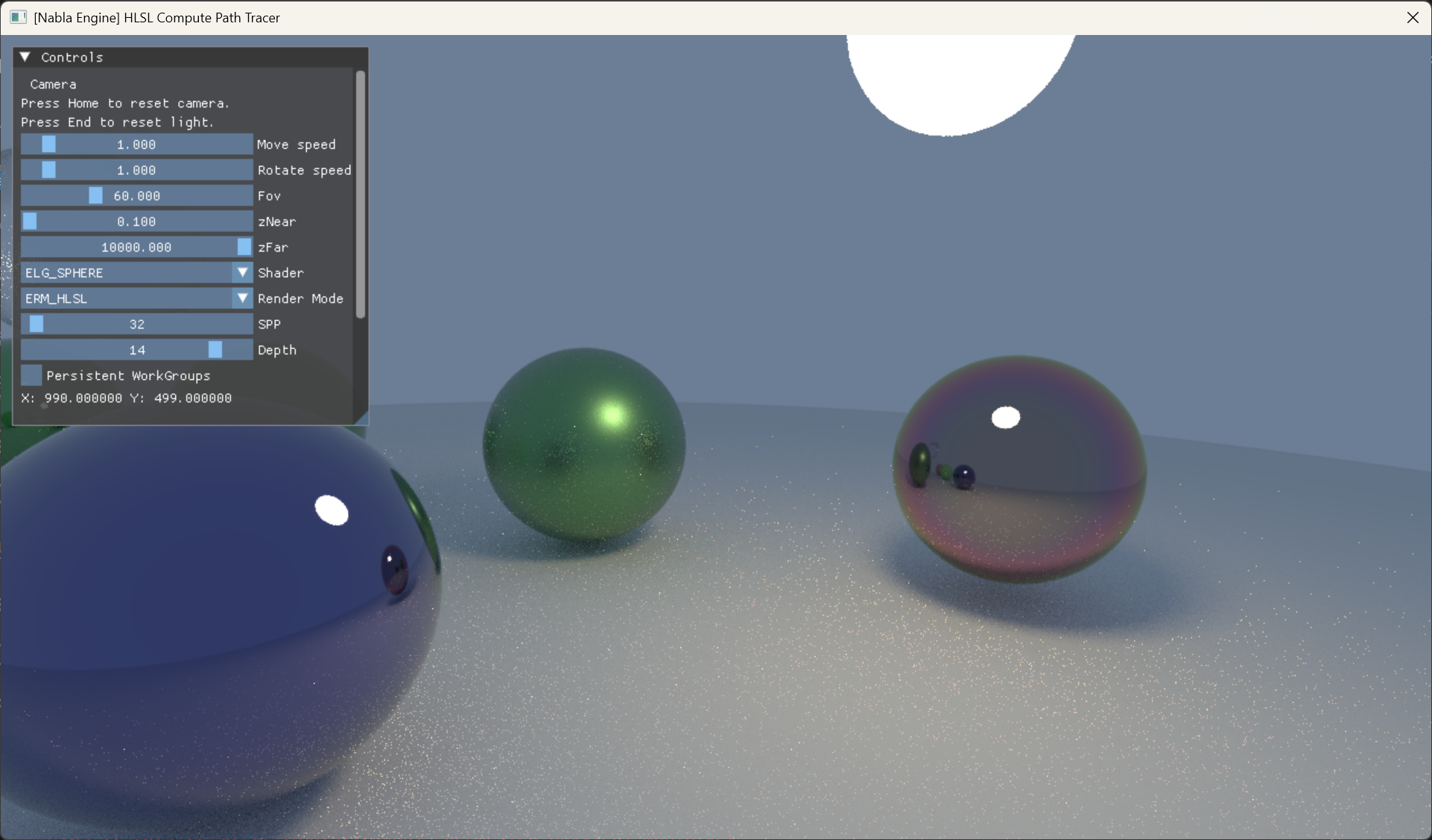Click the 'Press End to reset light.' text
Screen dimensions: 1432x840
tap(118, 122)
